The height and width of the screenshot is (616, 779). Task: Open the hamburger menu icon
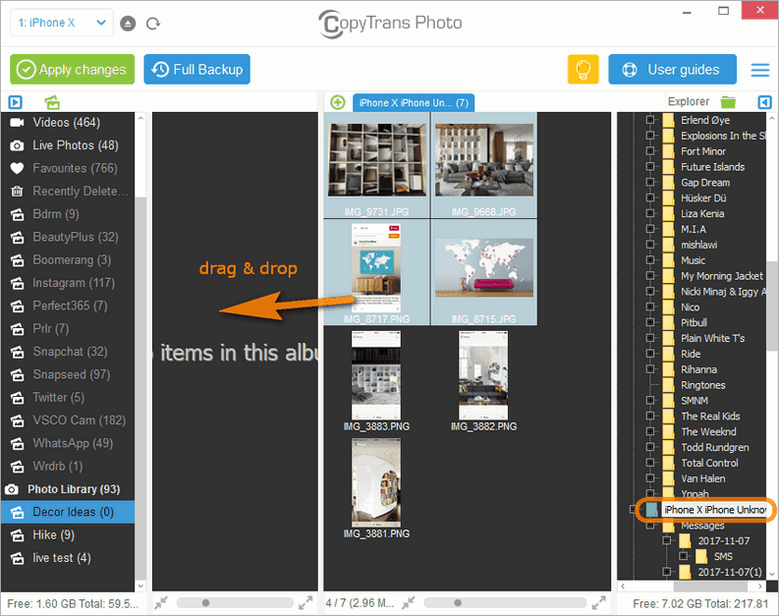click(760, 70)
